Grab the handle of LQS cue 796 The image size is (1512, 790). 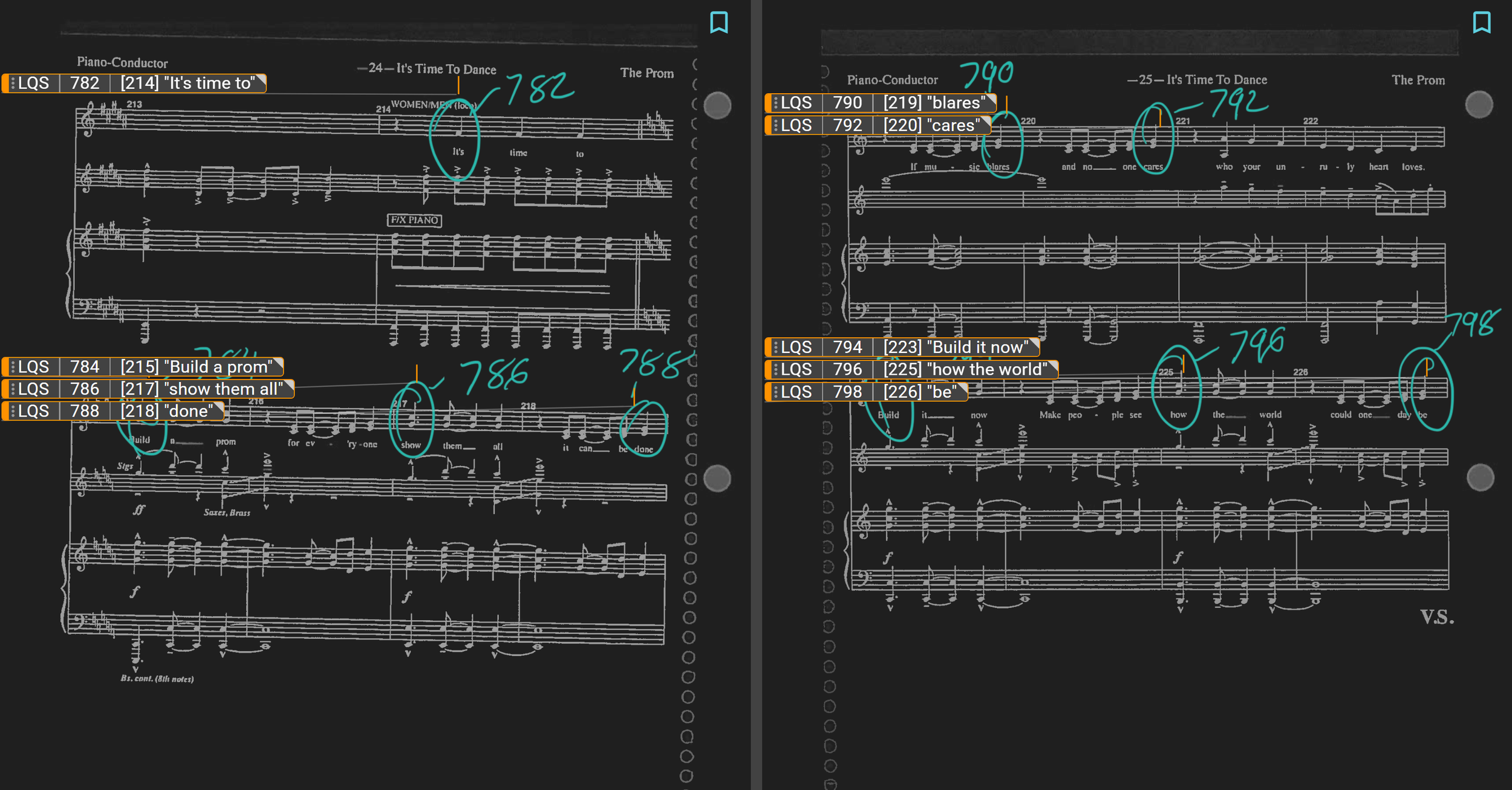[x=775, y=370]
